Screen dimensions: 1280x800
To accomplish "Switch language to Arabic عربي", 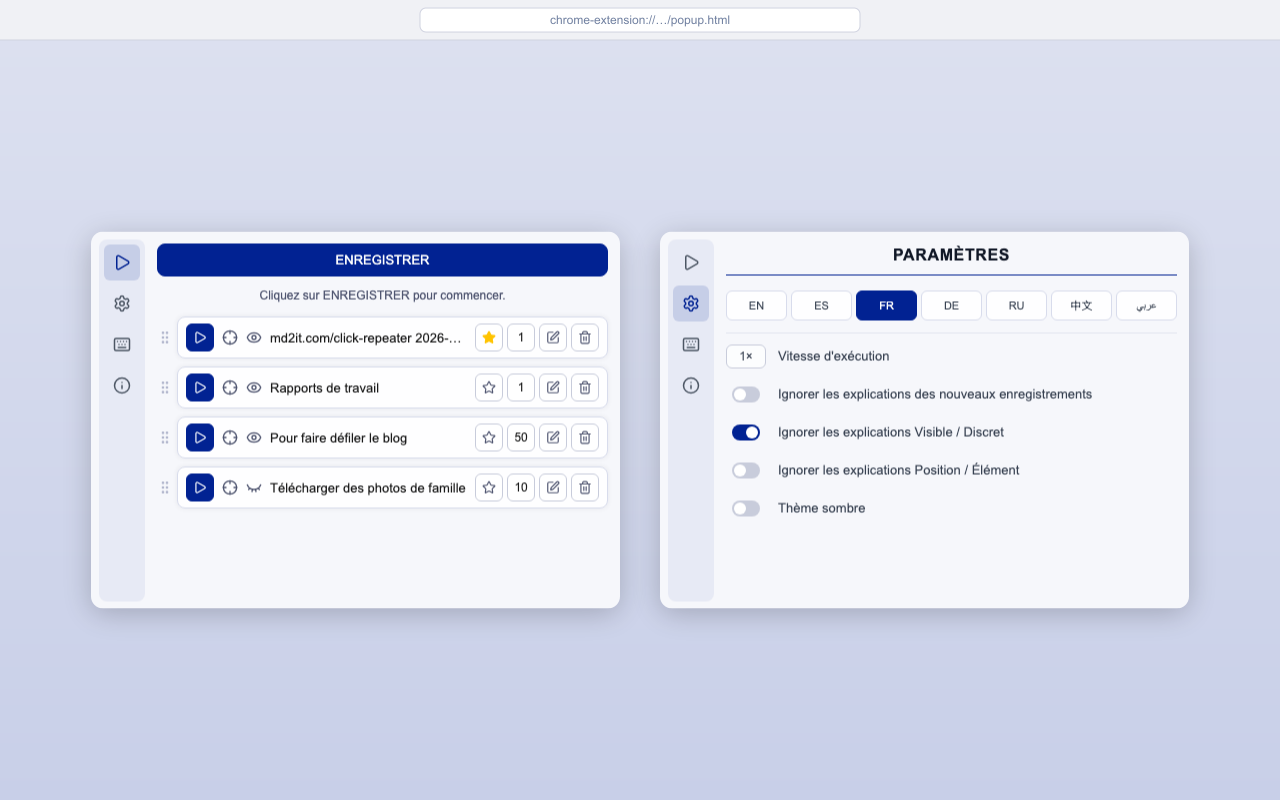I will (x=1146, y=306).
